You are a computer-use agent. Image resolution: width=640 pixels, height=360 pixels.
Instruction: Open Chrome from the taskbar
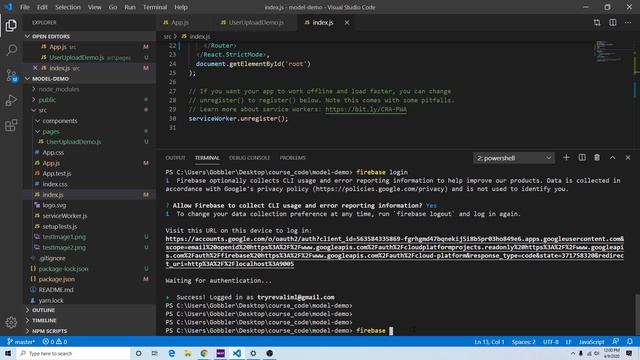click(x=204, y=353)
